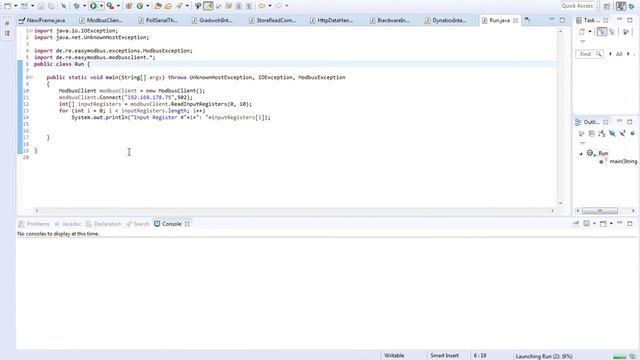Click the New Java Package icon
This screenshot has height=360, width=640.
[x=129, y=6]
